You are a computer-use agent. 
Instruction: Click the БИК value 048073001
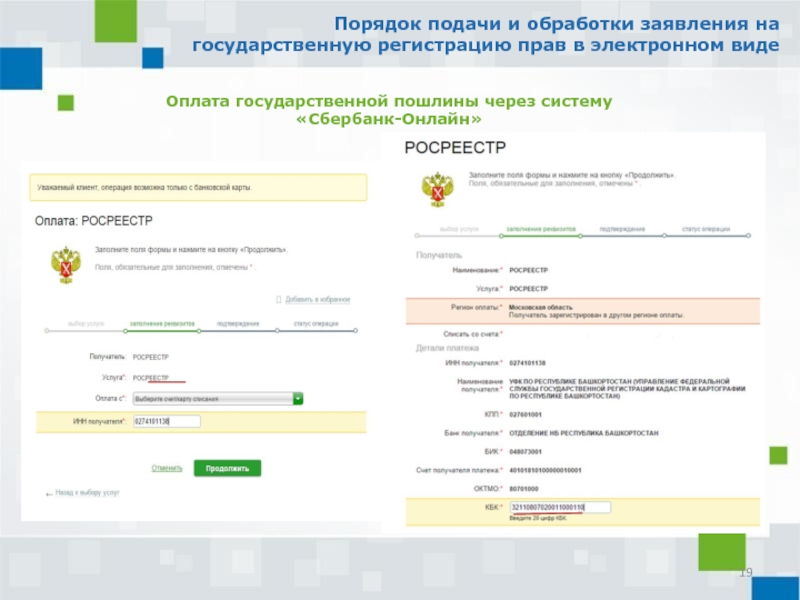pos(526,452)
